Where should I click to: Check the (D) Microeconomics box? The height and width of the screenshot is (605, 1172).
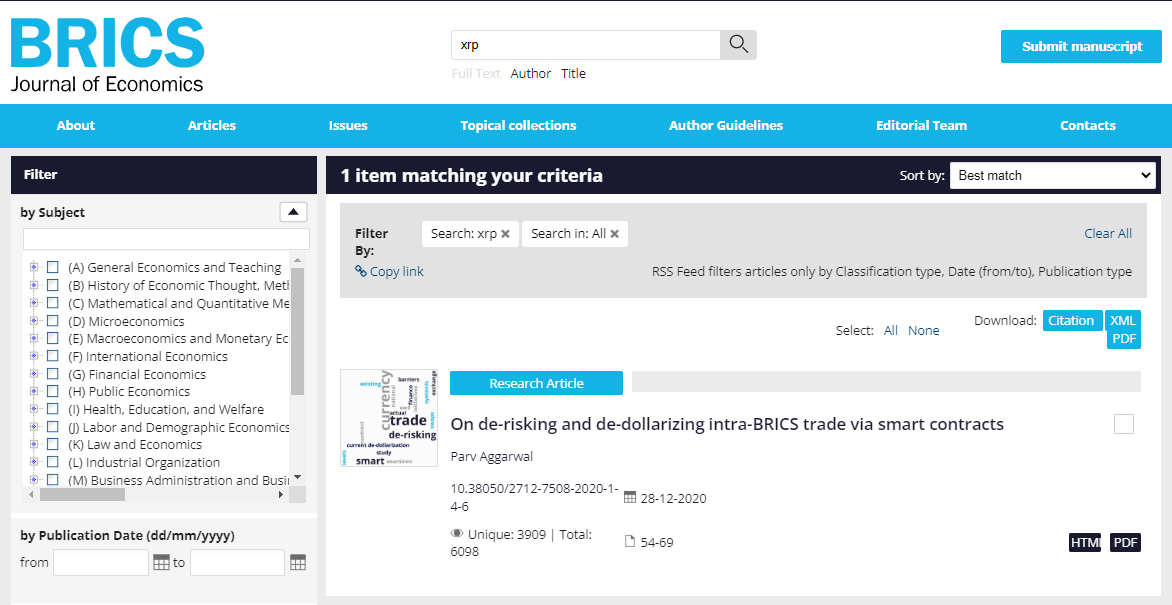[x=52, y=321]
